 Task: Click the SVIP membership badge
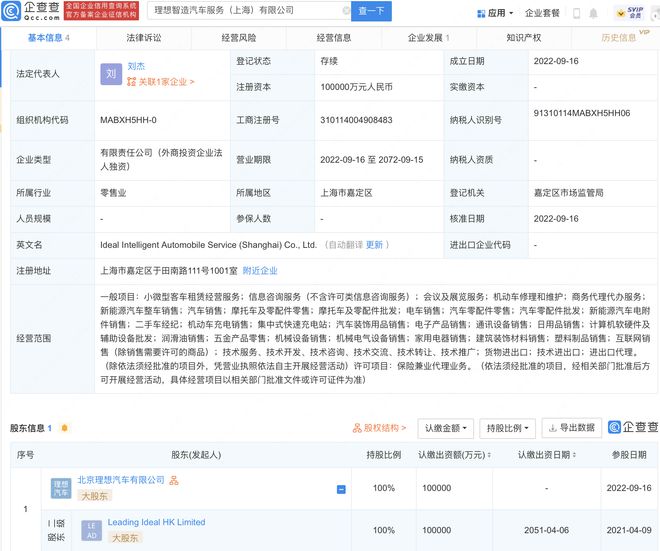[x=631, y=13]
